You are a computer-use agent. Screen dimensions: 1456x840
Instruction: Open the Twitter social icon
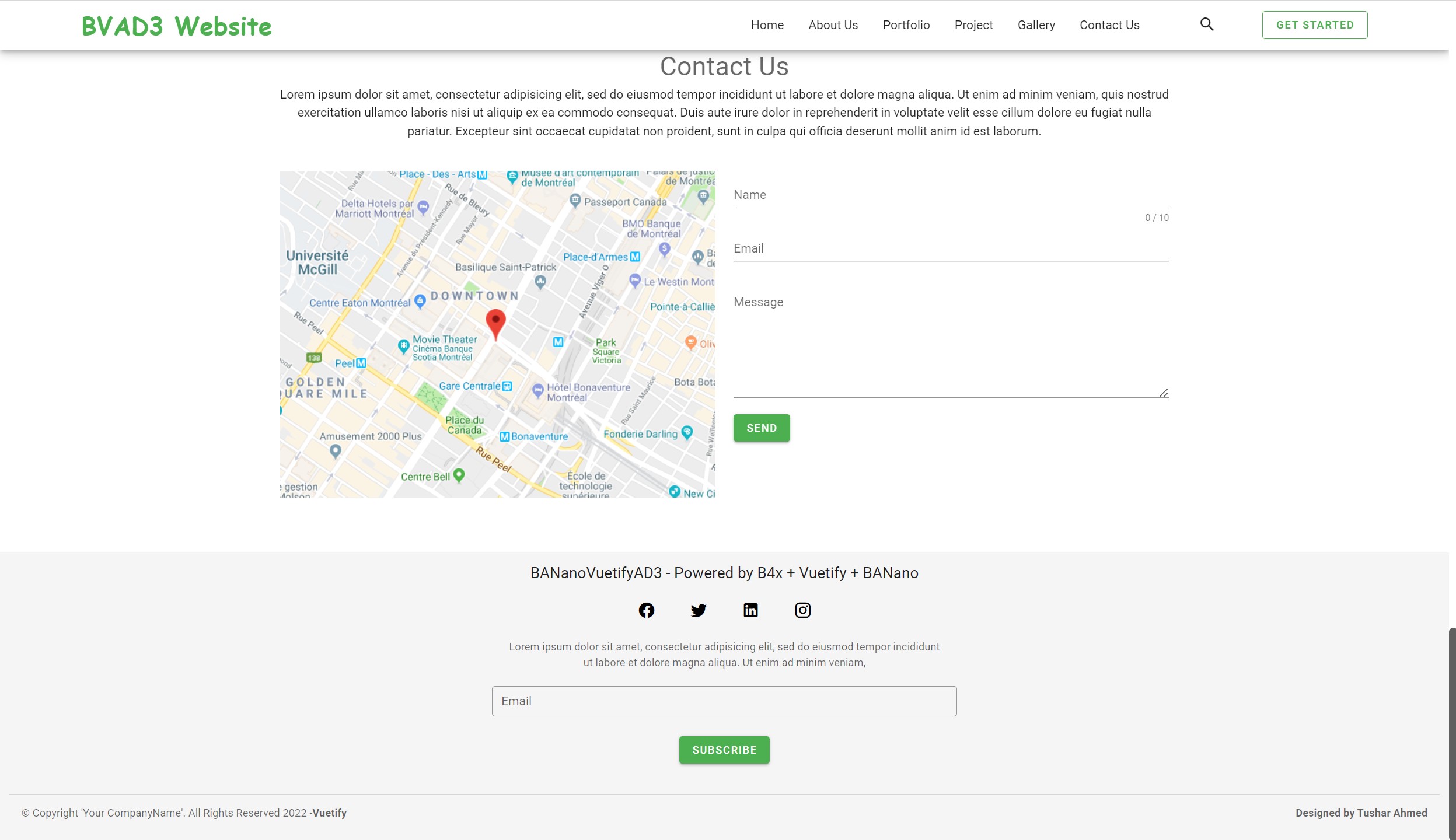[698, 610]
